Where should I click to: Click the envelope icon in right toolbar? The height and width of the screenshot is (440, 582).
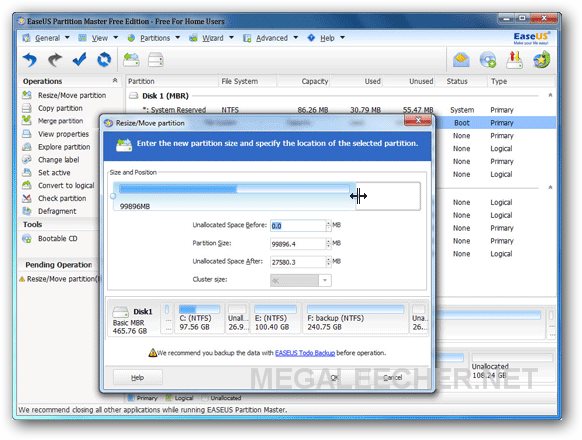click(461, 60)
